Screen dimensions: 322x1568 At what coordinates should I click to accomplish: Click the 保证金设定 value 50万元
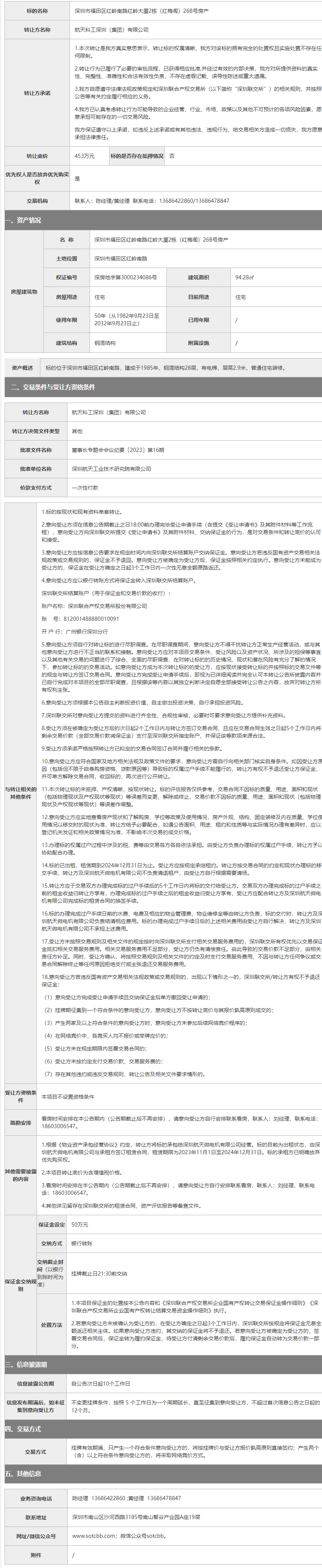click(79, 1224)
